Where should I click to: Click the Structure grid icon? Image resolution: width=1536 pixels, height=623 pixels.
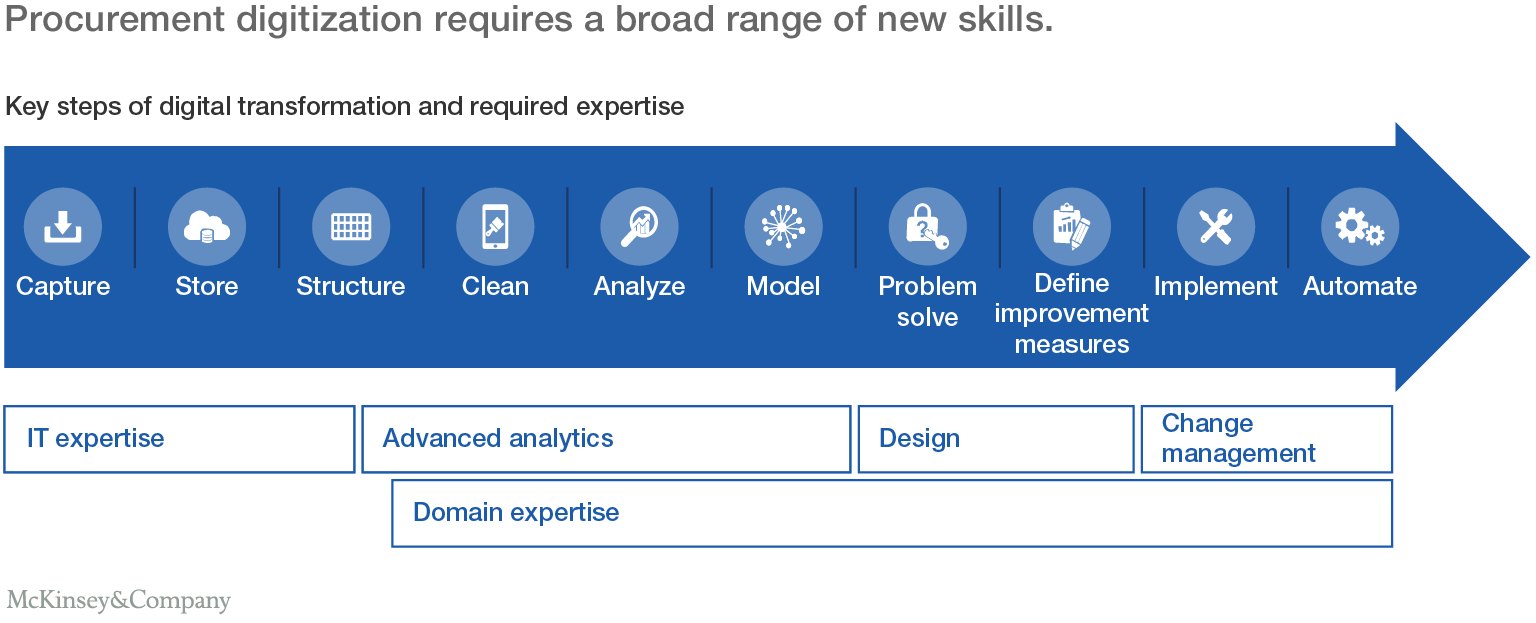coord(351,227)
